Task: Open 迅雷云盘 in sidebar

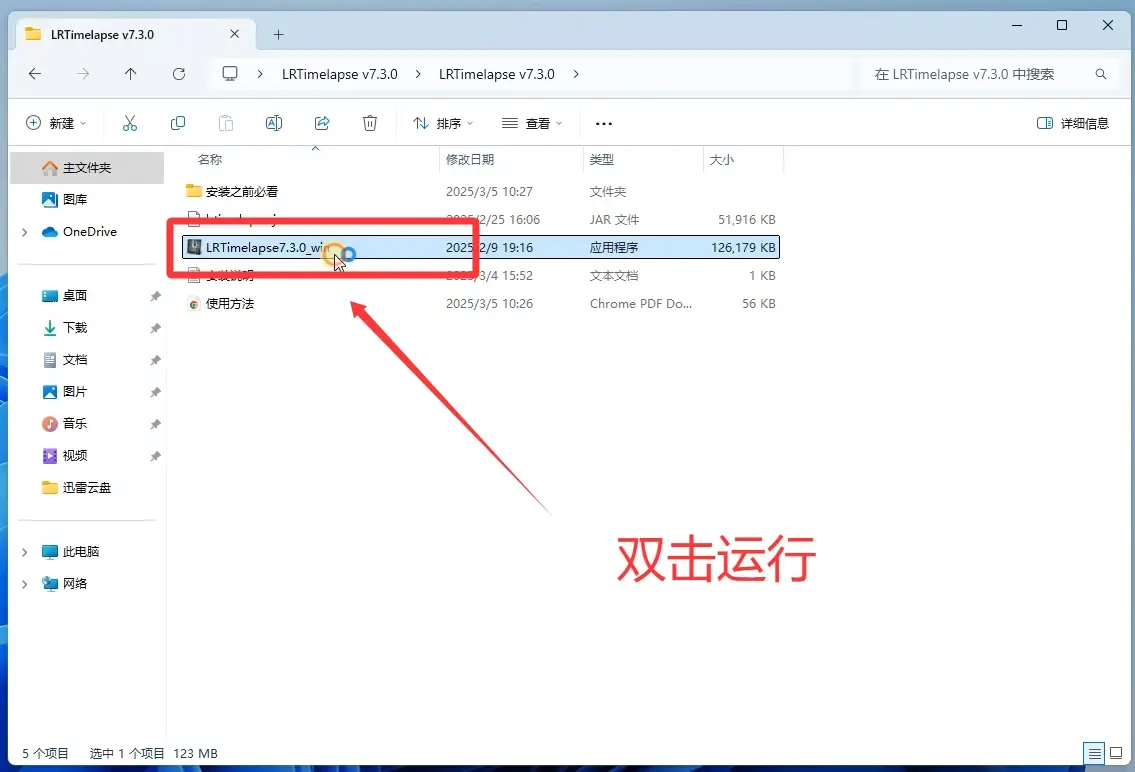Action: tap(88, 488)
